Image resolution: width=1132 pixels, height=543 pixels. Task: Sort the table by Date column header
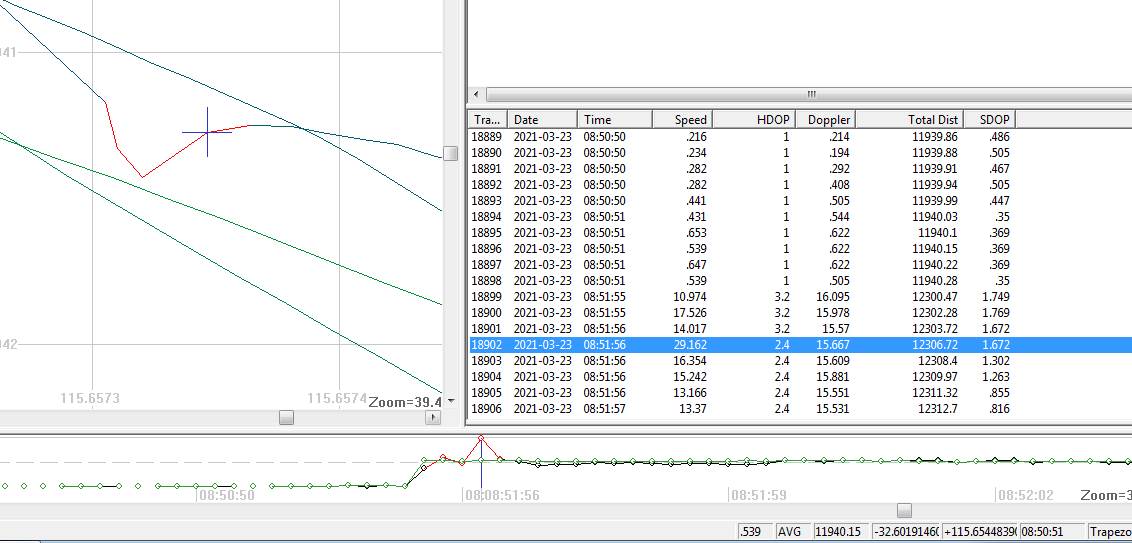pos(541,119)
